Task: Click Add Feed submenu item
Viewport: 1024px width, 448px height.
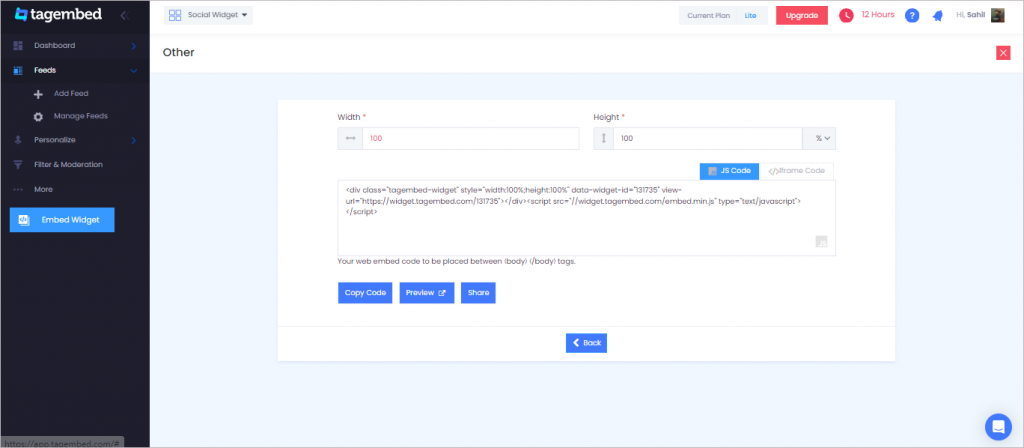Action: 71,93
